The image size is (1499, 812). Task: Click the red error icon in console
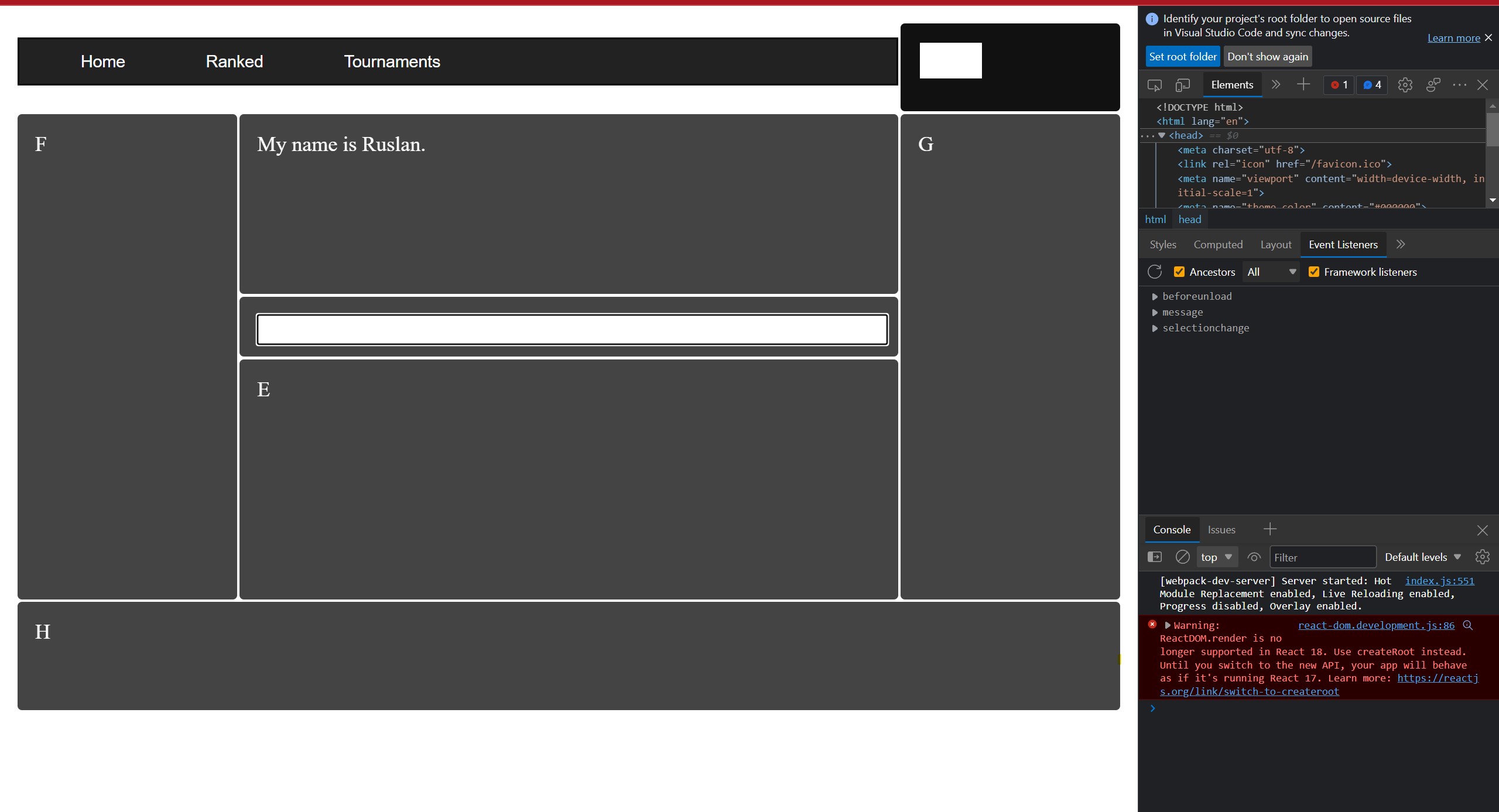point(1152,625)
